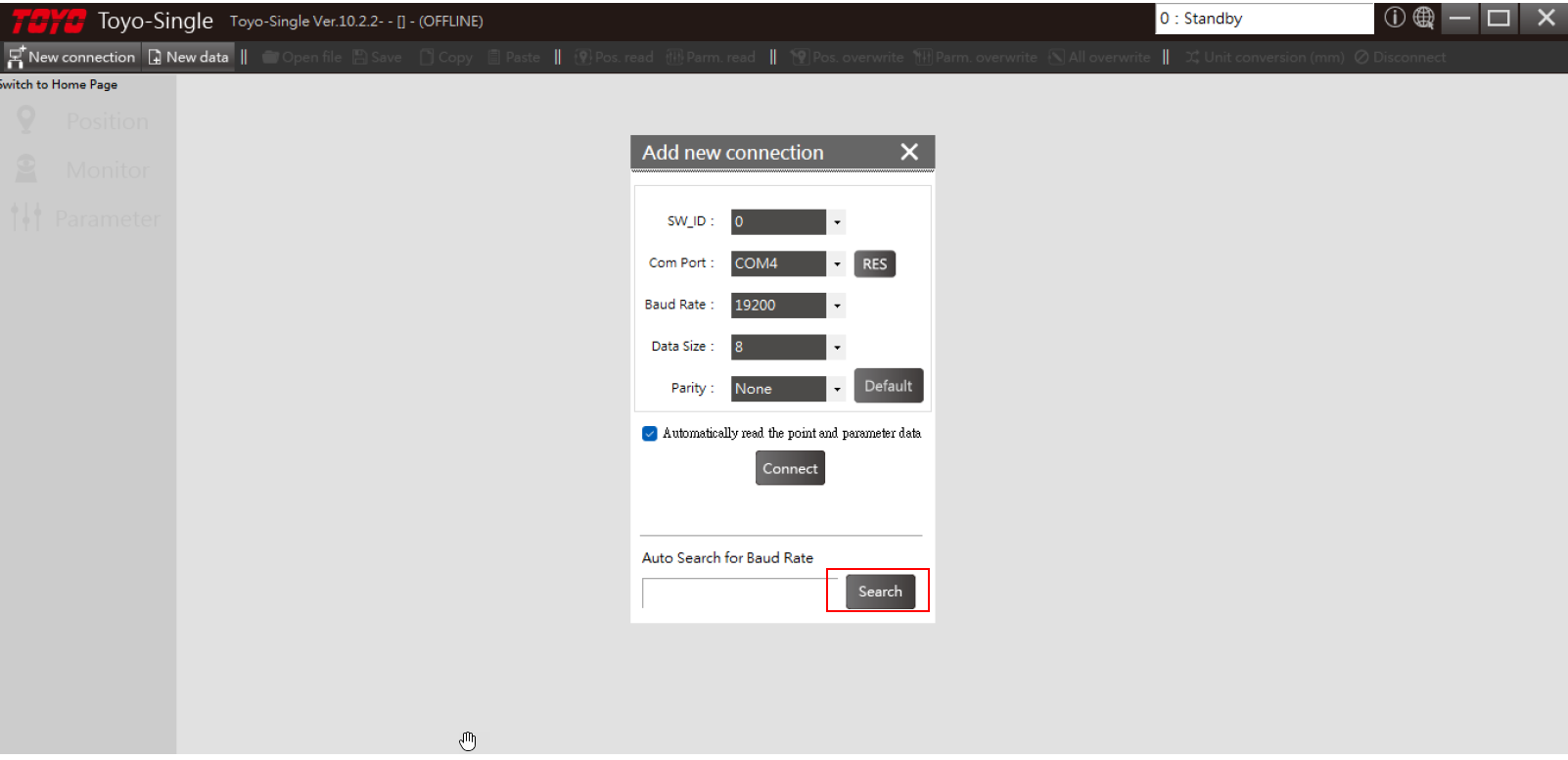Click the Connect button

tap(790, 468)
